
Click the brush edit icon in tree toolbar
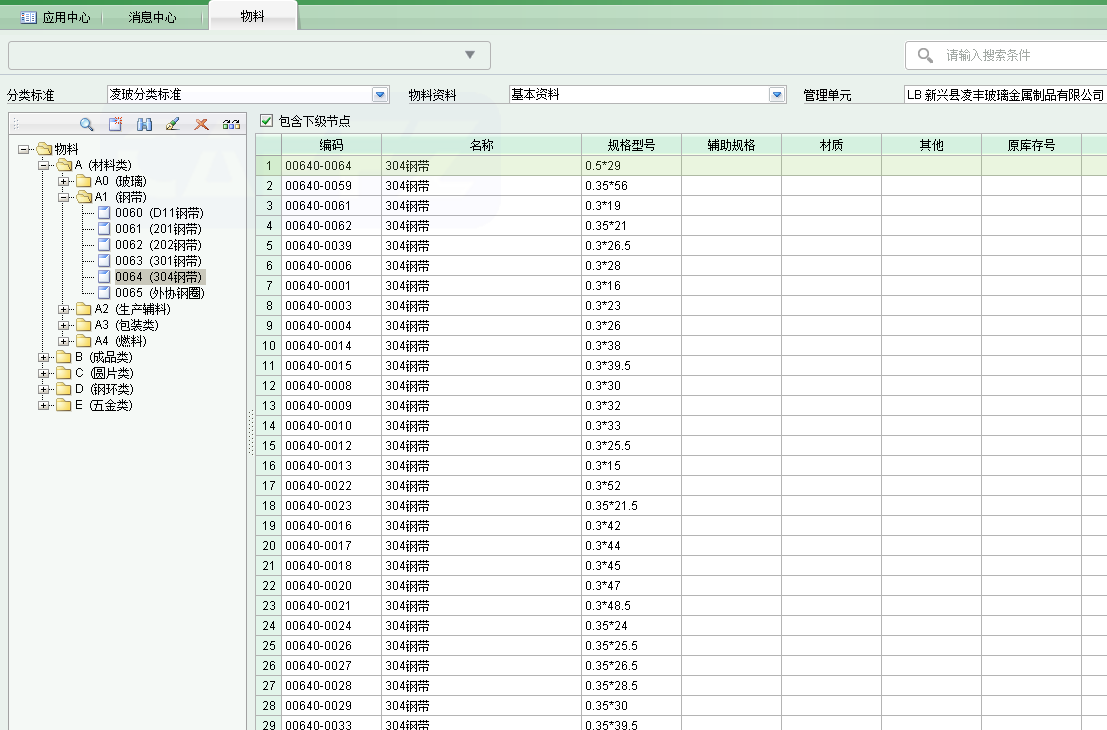click(x=172, y=124)
